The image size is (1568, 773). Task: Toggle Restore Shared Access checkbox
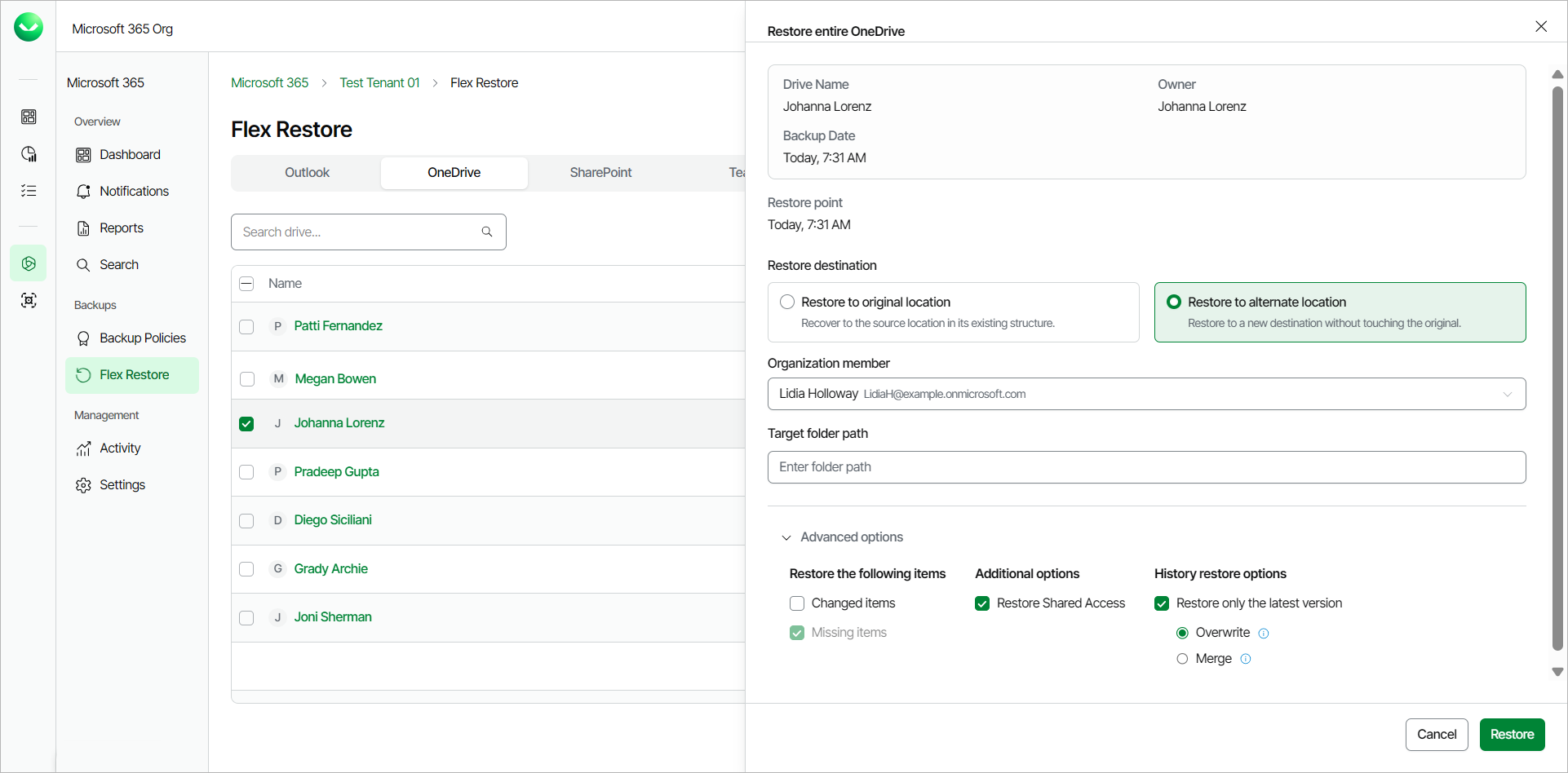coord(982,603)
